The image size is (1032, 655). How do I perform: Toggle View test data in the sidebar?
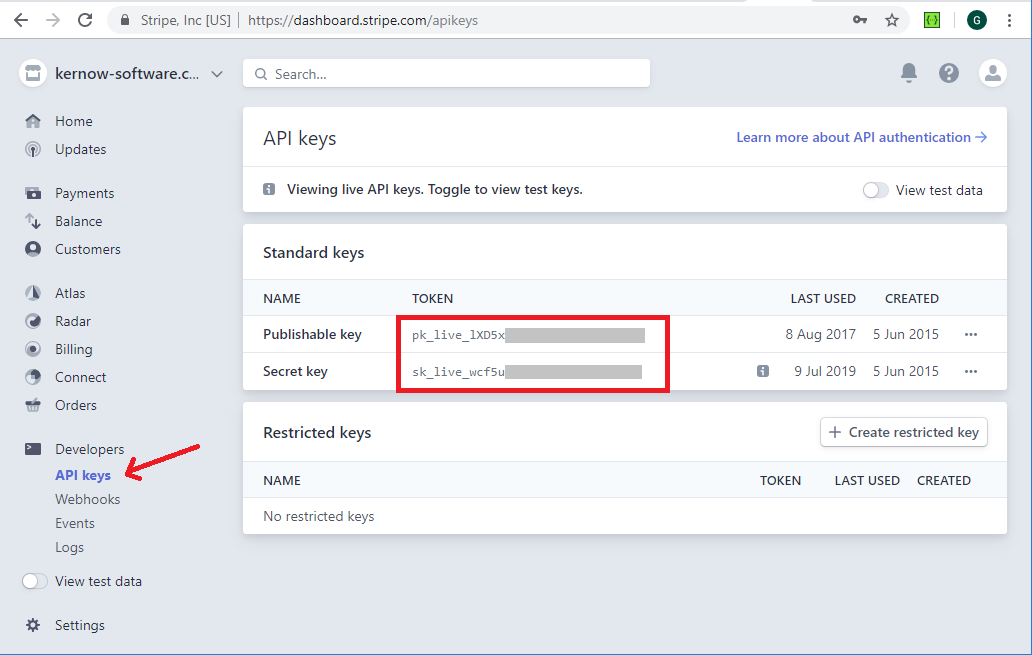pyautogui.click(x=35, y=581)
